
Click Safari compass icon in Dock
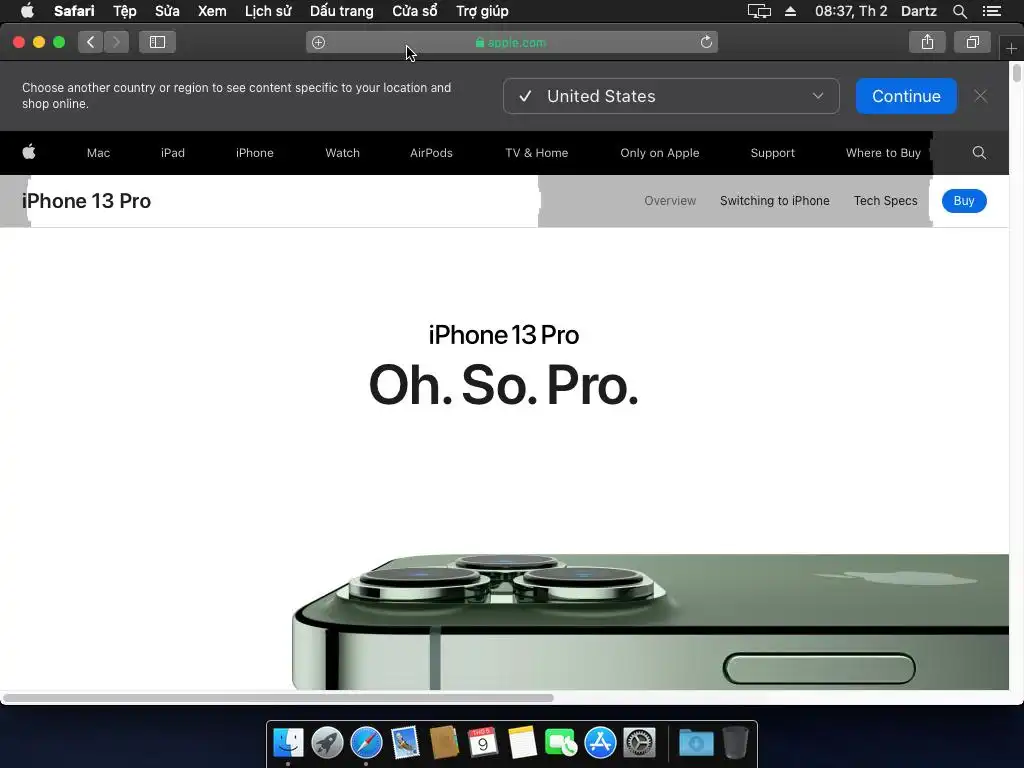366,743
